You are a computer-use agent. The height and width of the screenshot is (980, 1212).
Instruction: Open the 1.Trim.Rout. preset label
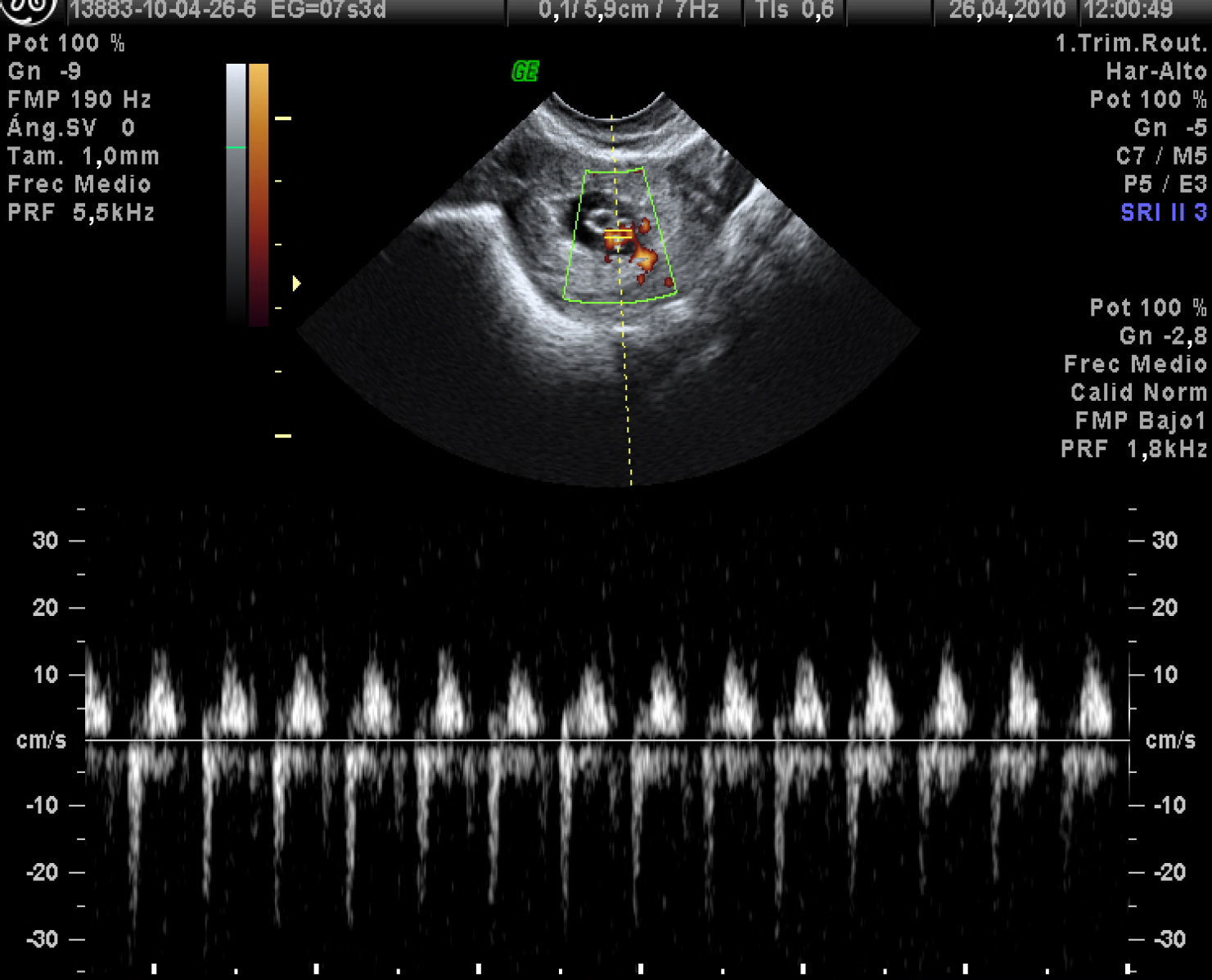pyautogui.click(x=1131, y=43)
